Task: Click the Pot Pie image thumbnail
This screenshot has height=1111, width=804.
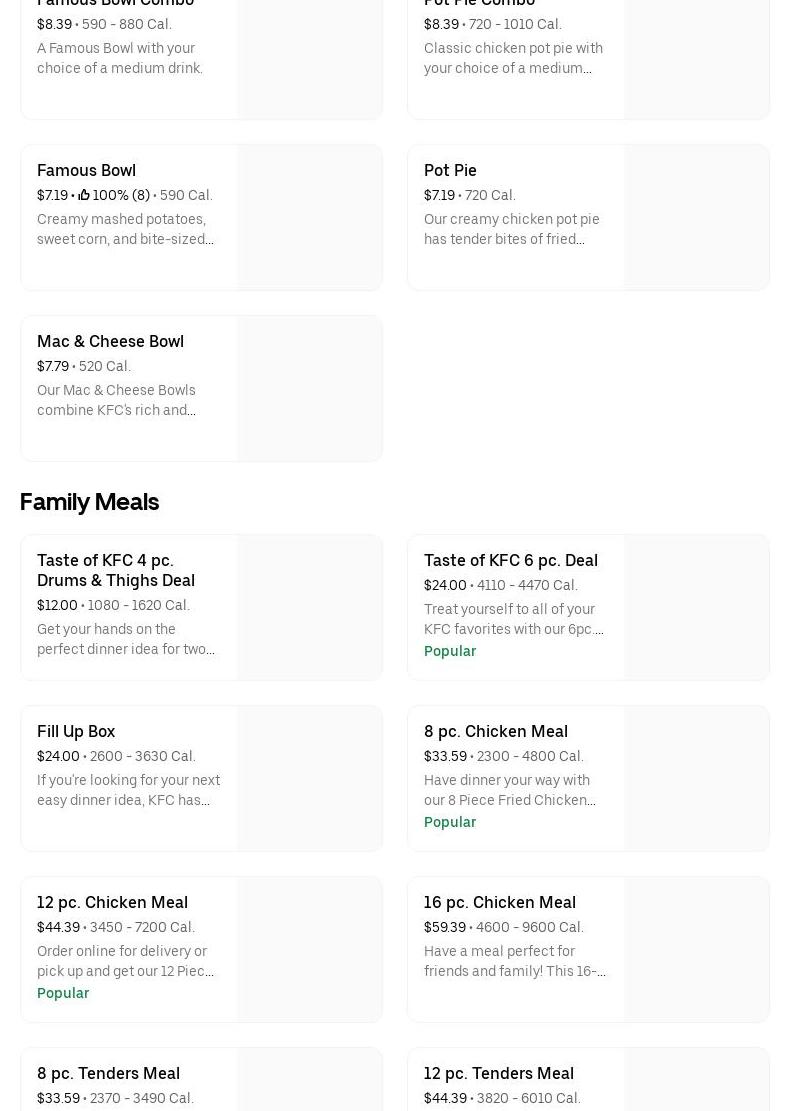Action: coord(697,218)
